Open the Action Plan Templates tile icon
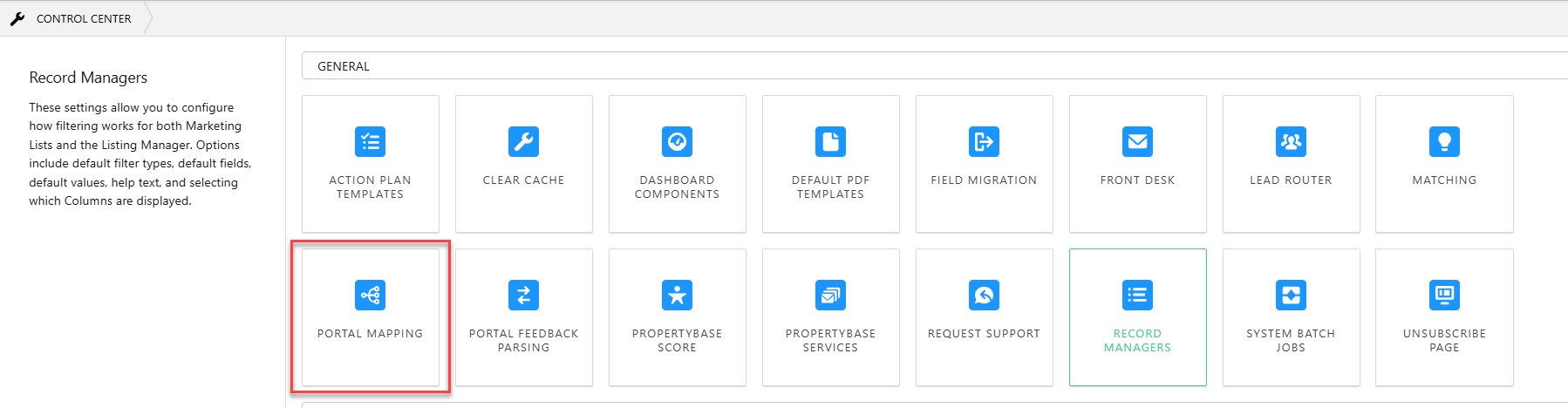Screen dimensions: 1568x408 point(370,141)
